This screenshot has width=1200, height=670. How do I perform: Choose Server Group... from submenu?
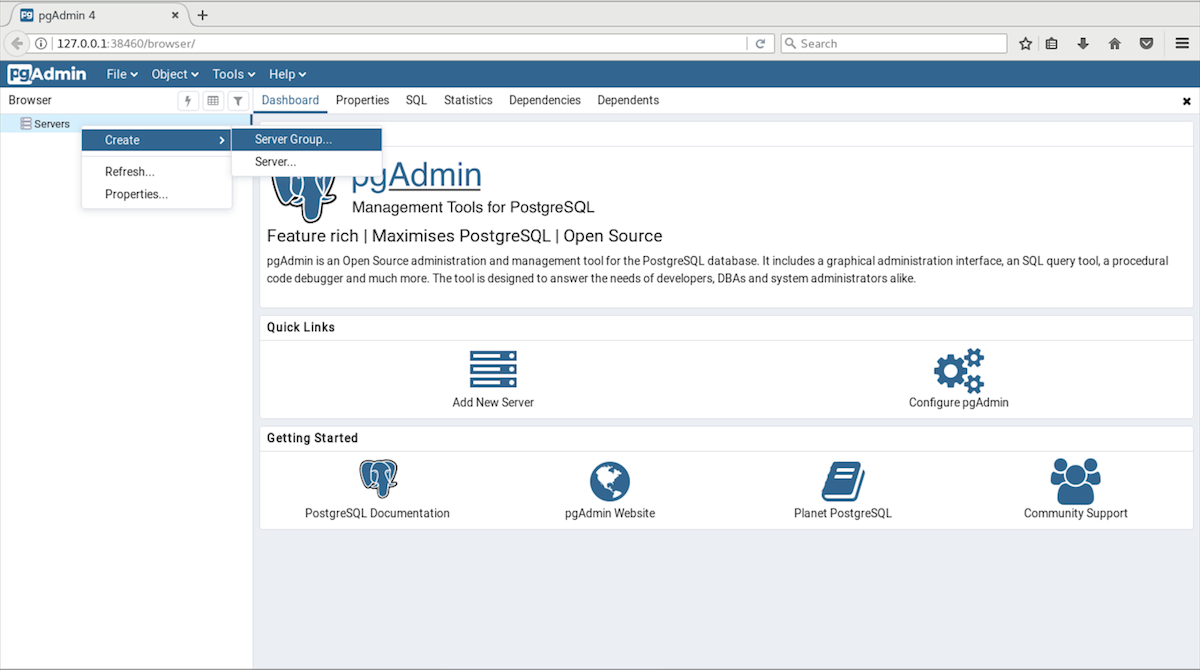point(306,140)
